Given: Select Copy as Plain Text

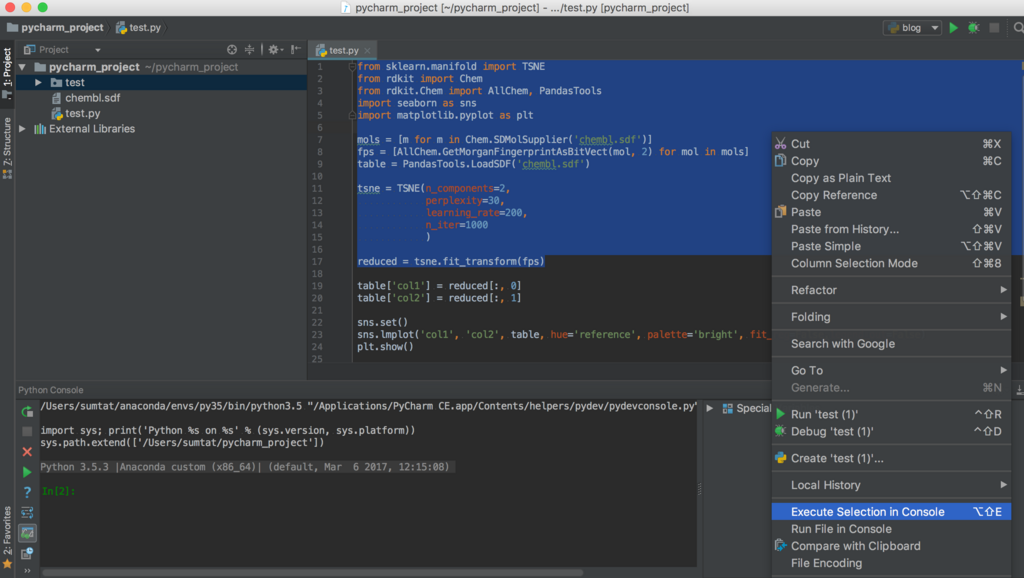Looking at the screenshot, I should coord(891,178).
